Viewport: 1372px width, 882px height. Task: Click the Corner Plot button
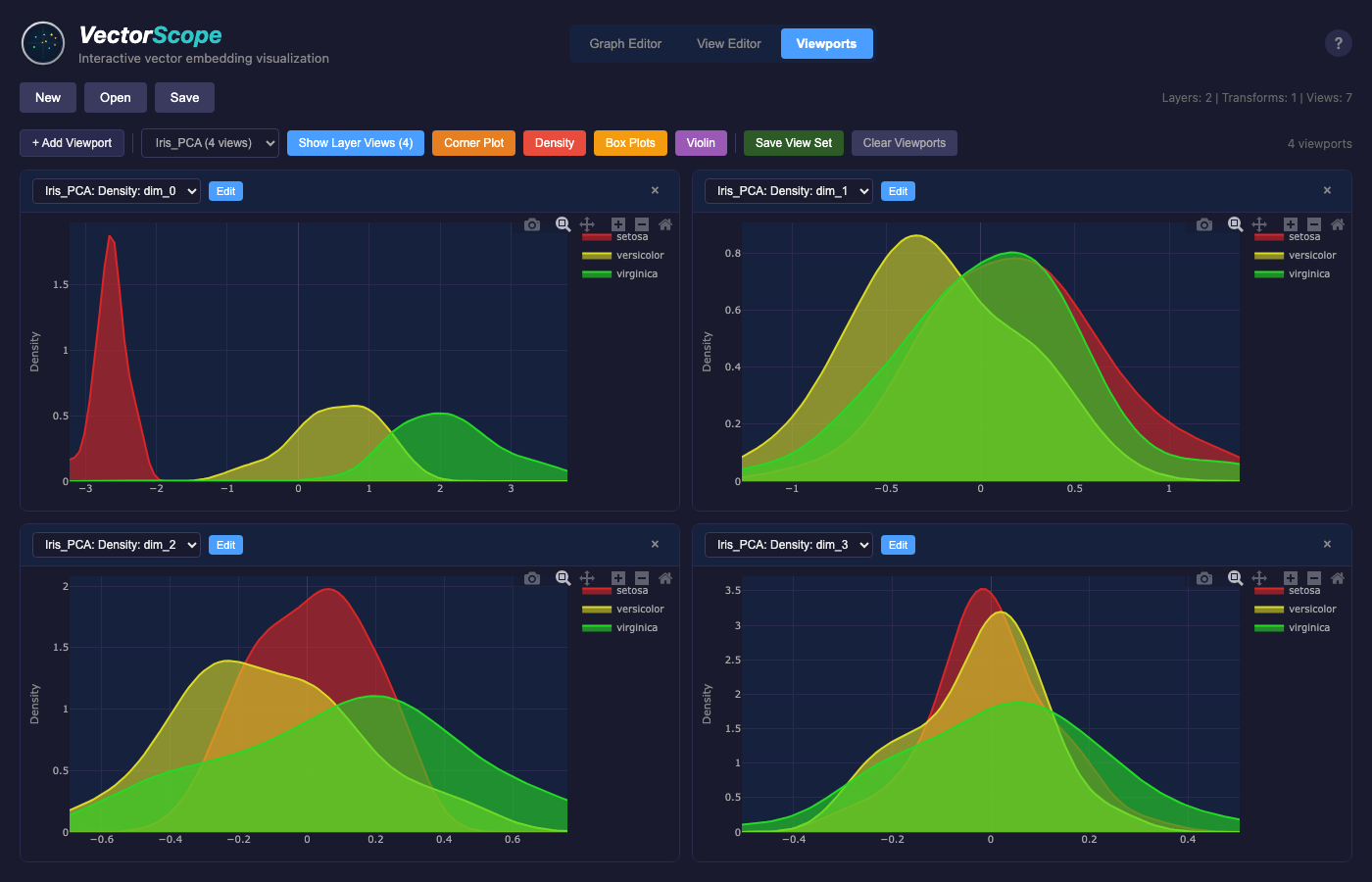coord(473,143)
